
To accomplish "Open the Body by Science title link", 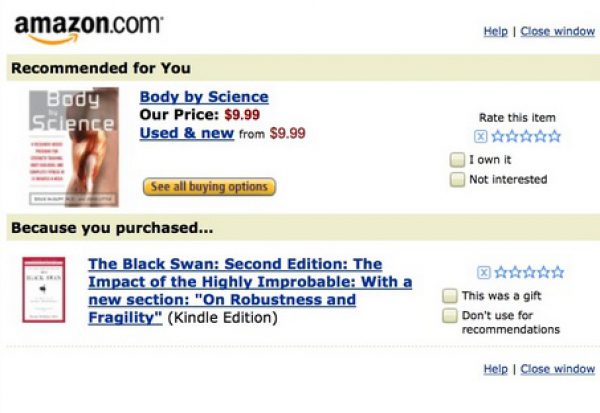I will pyautogui.click(x=204, y=97).
